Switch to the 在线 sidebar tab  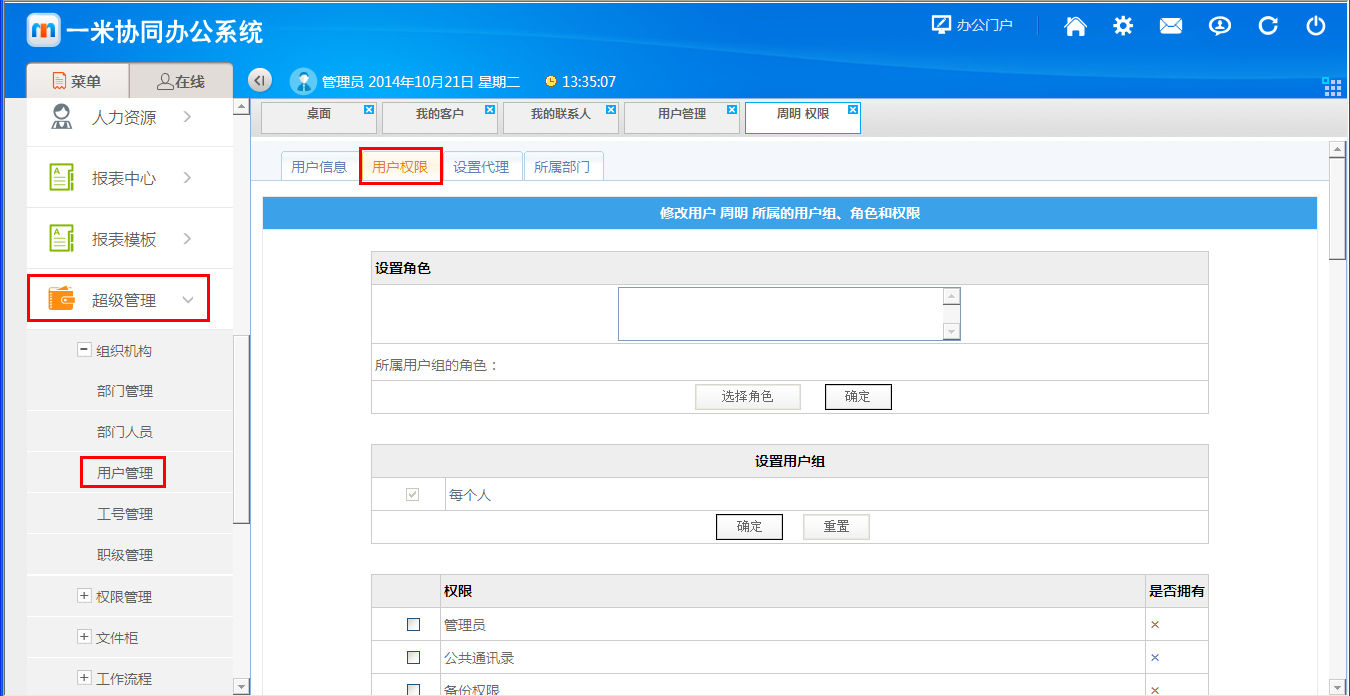pyautogui.click(x=181, y=81)
